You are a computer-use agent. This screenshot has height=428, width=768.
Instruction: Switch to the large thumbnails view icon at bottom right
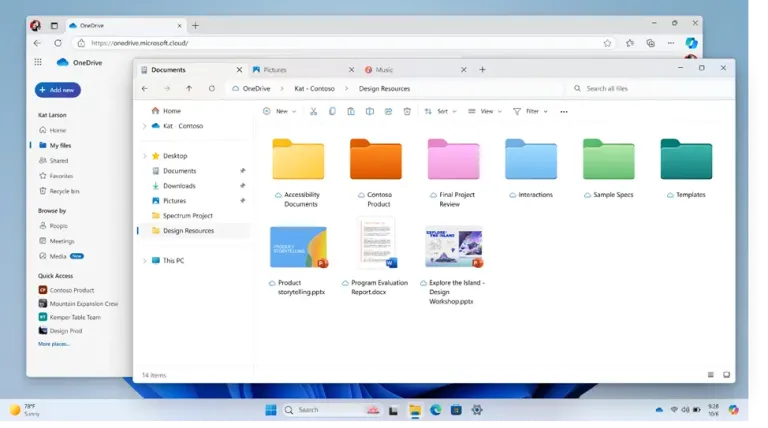726,375
